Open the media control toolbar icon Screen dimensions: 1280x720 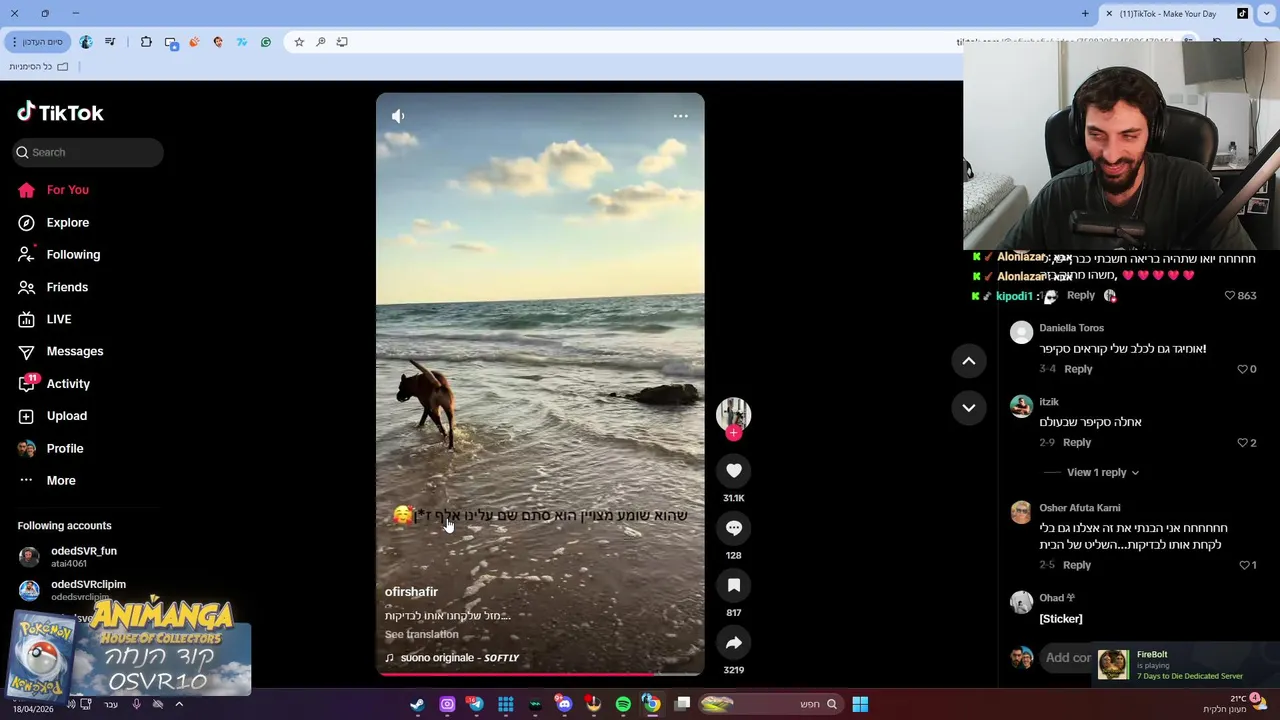(110, 42)
